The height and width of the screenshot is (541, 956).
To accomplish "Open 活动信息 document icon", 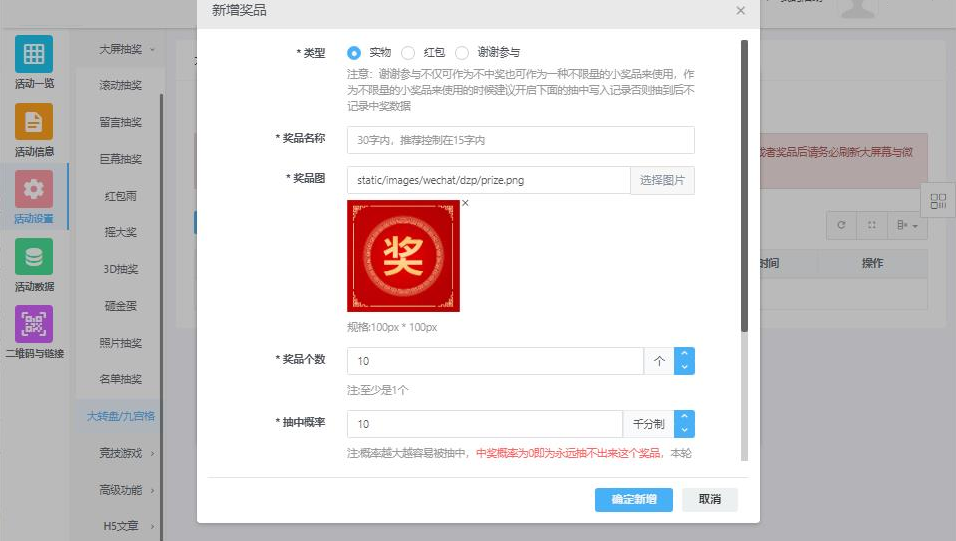I will pos(34,122).
